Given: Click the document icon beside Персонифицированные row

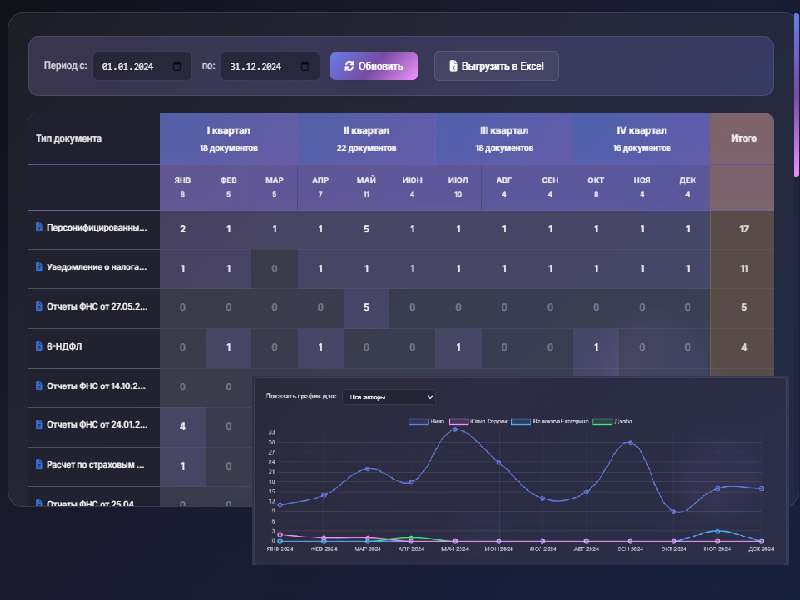Looking at the screenshot, I should coord(39,228).
